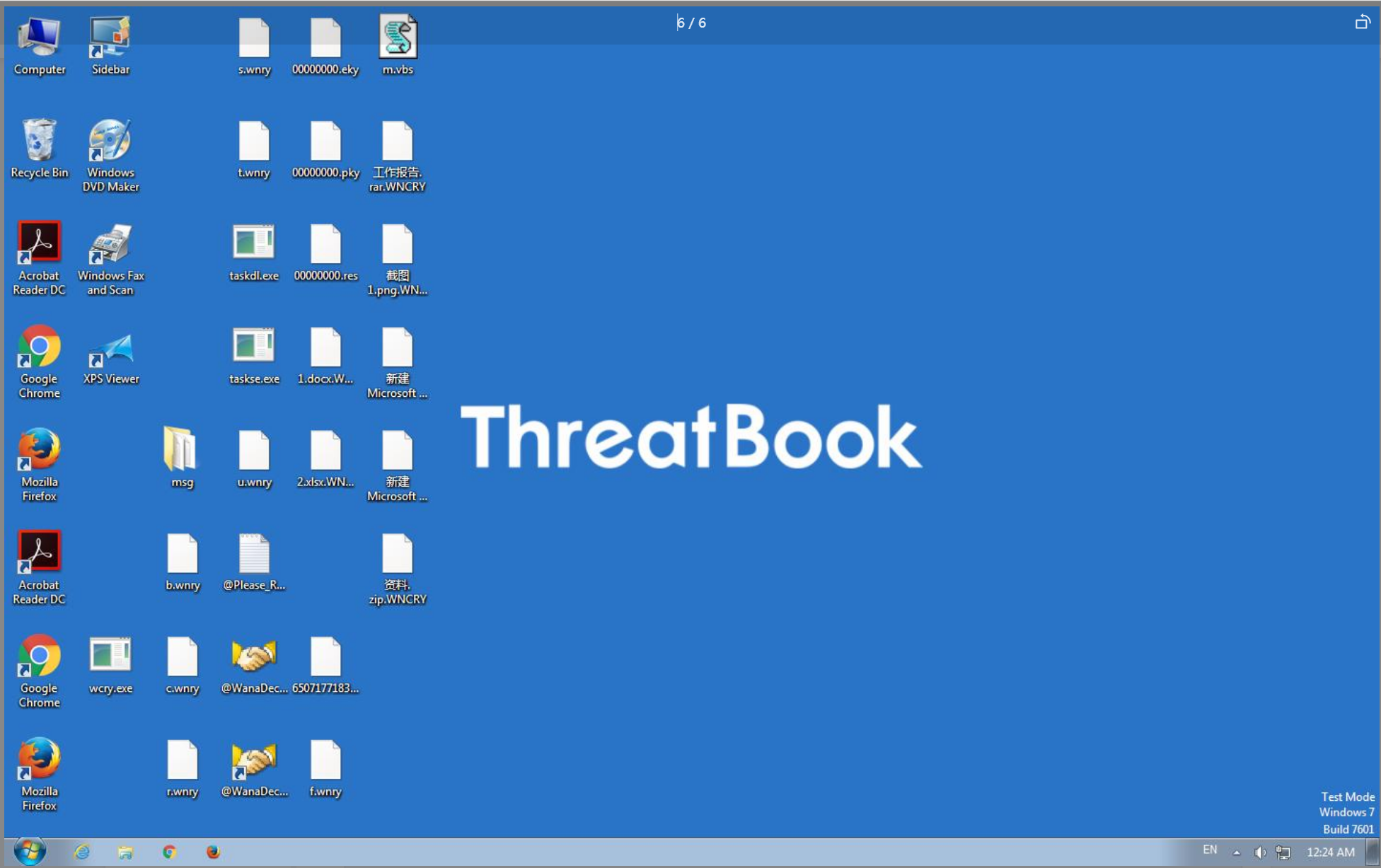Screen dimensions: 1381x868
Task: Click the taskse.exe file icon
Action: pos(254,355)
